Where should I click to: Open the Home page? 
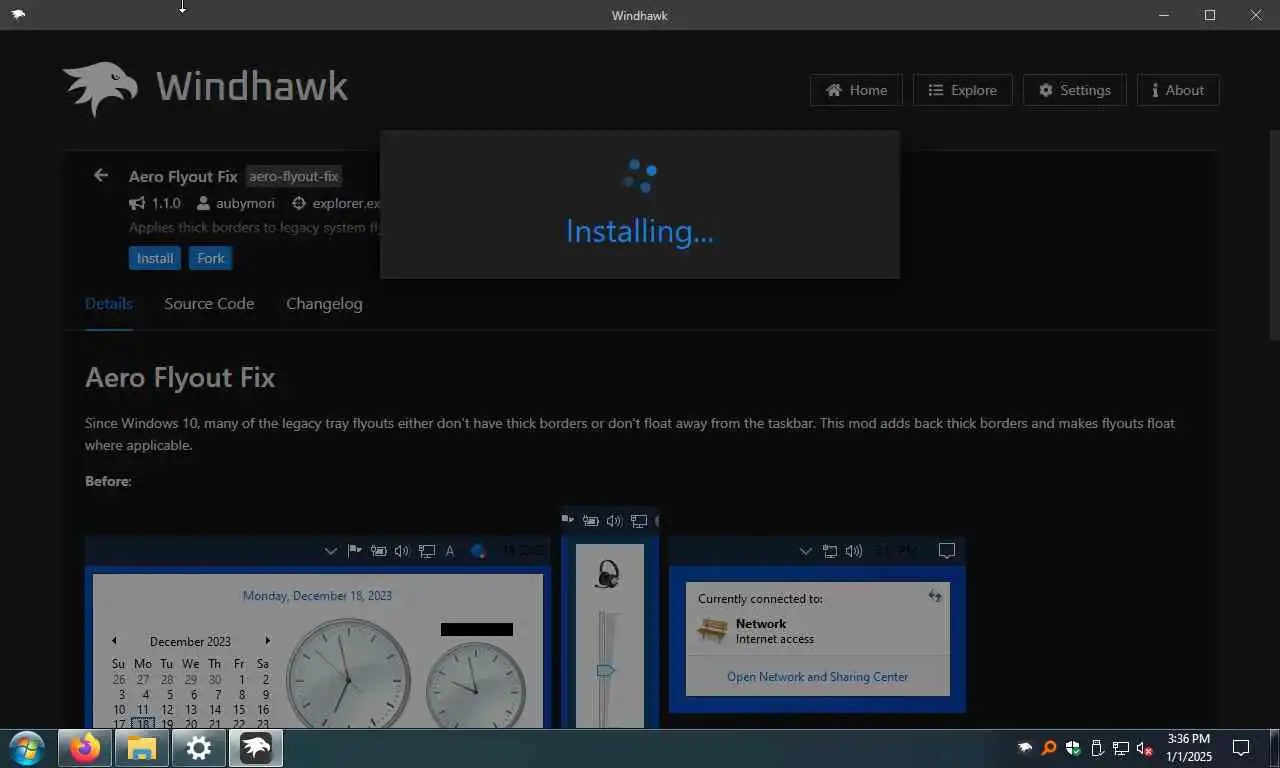(x=856, y=90)
